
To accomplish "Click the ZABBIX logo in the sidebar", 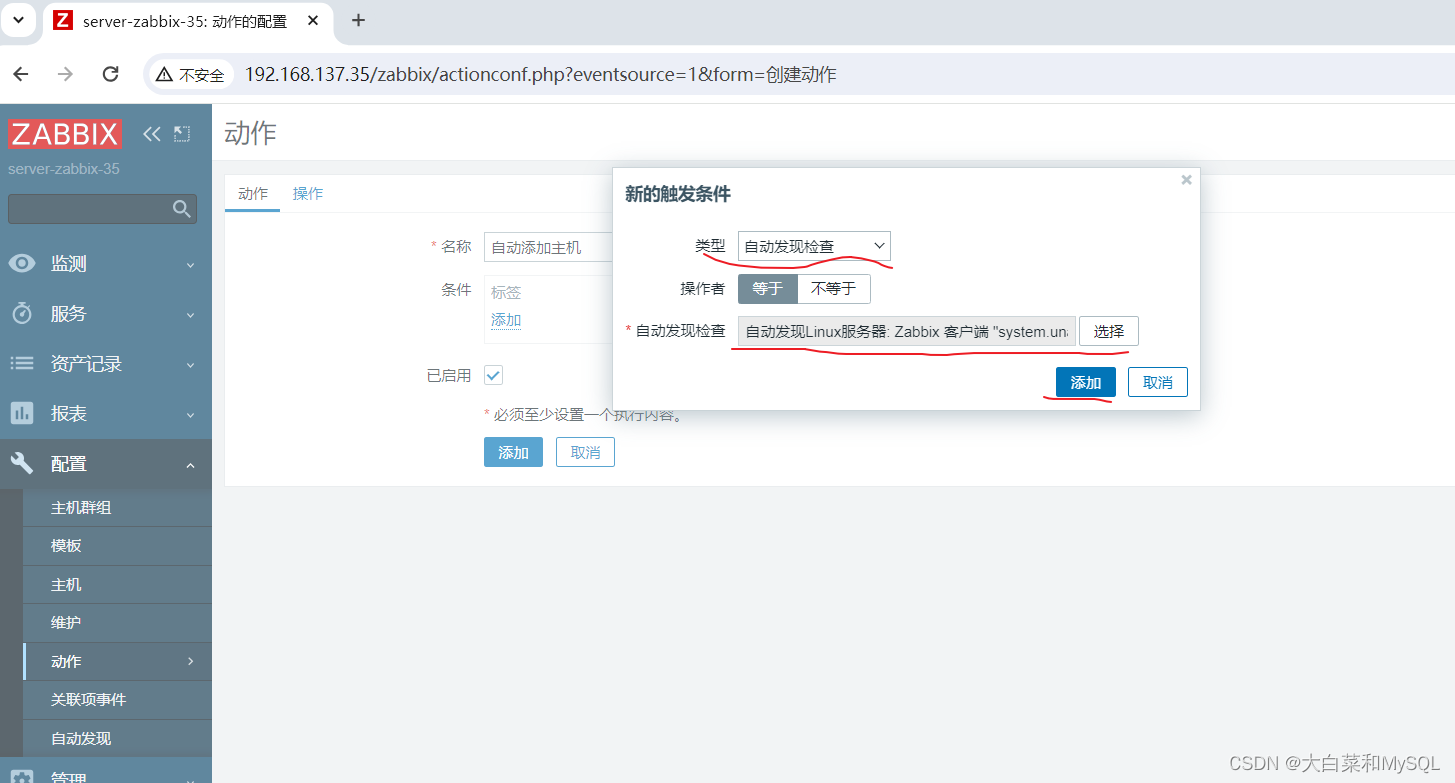I will pyautogui.click(x=65, y=134).
